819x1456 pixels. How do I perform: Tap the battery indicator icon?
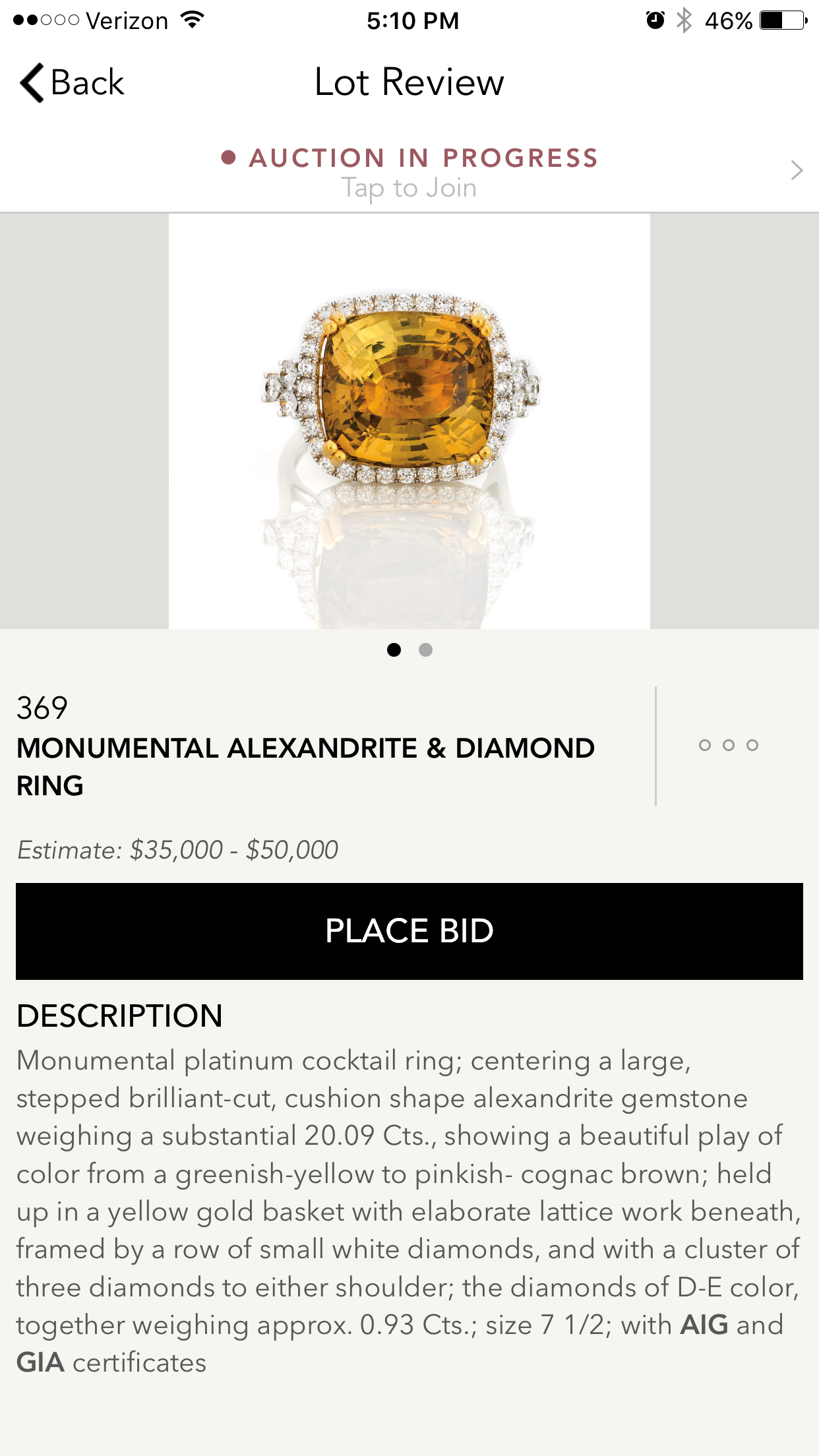783,20
